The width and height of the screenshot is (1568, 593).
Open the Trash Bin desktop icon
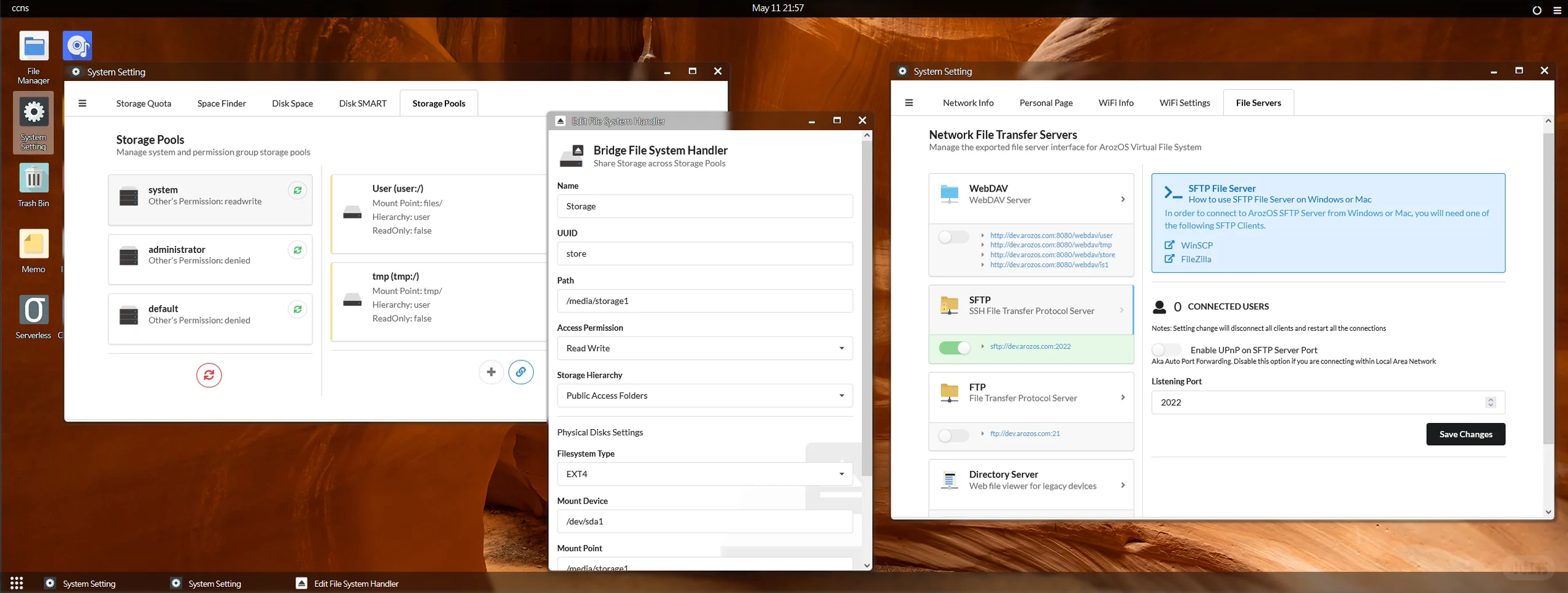(x=34, y=185)
